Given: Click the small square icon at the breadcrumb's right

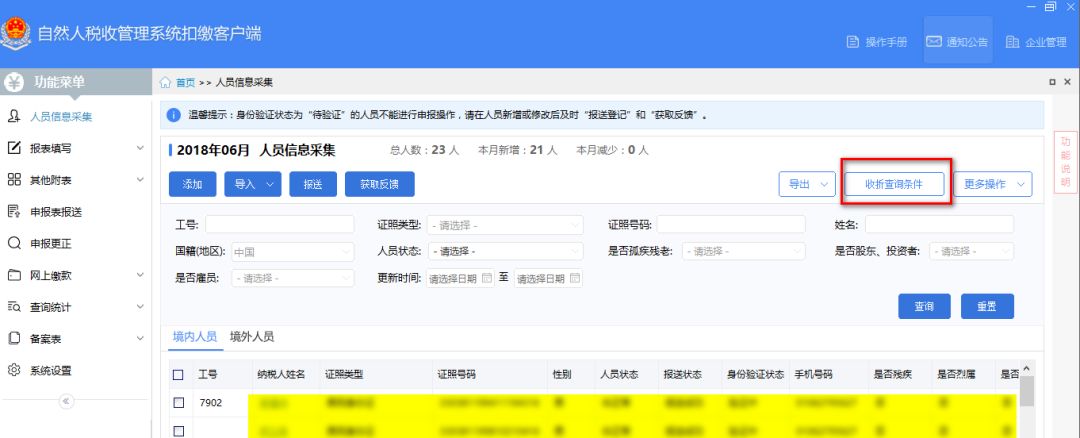Looking at the screenshot, I should (x=1052, y=82).
